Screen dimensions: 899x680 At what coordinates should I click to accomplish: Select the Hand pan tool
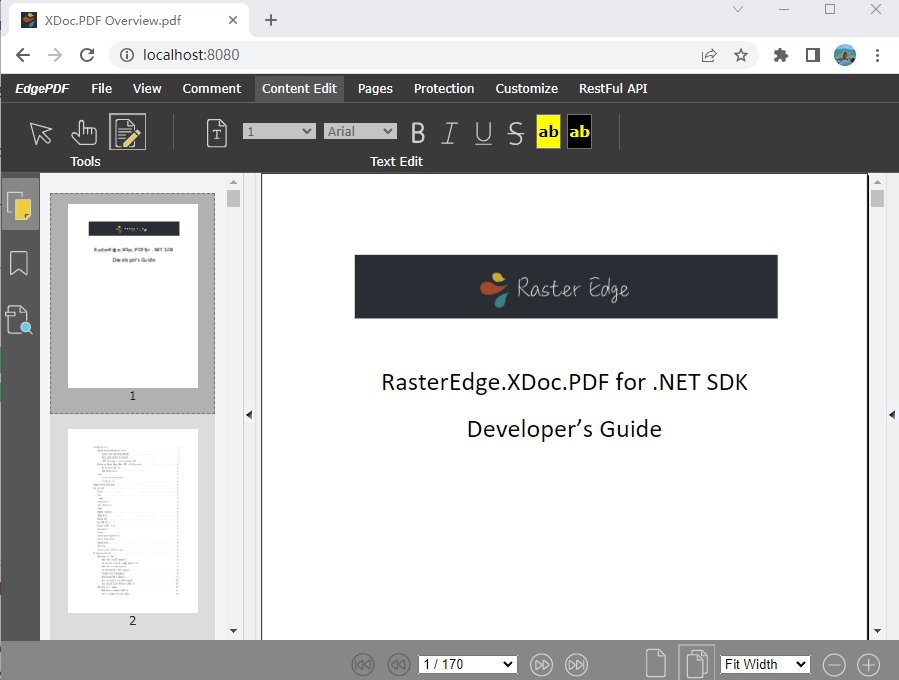pos(84,131)
